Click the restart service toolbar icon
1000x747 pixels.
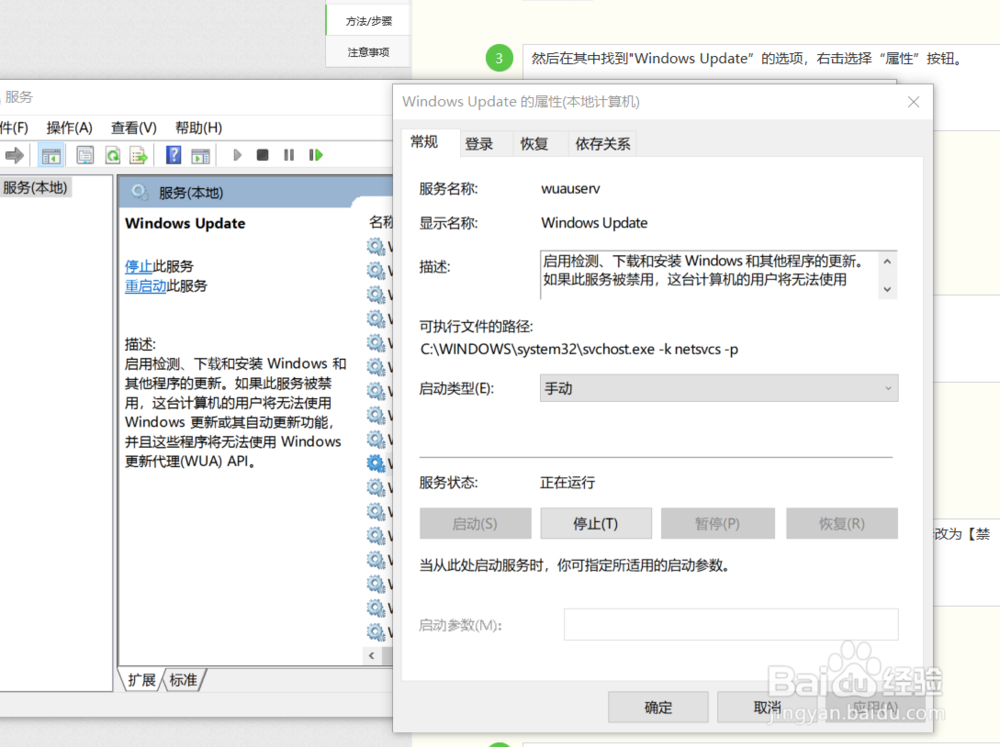pyautogui.click(x=316, y=155)
